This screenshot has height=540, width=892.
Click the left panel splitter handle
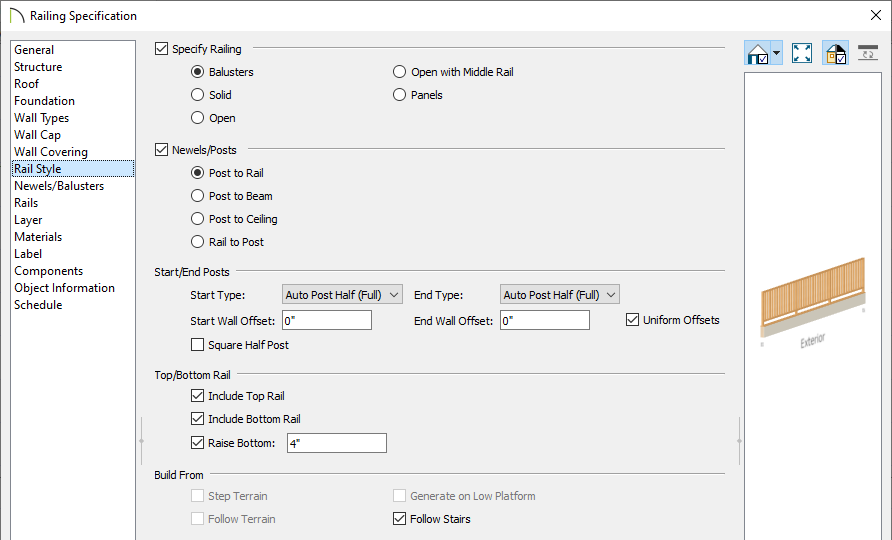[141, 440]
